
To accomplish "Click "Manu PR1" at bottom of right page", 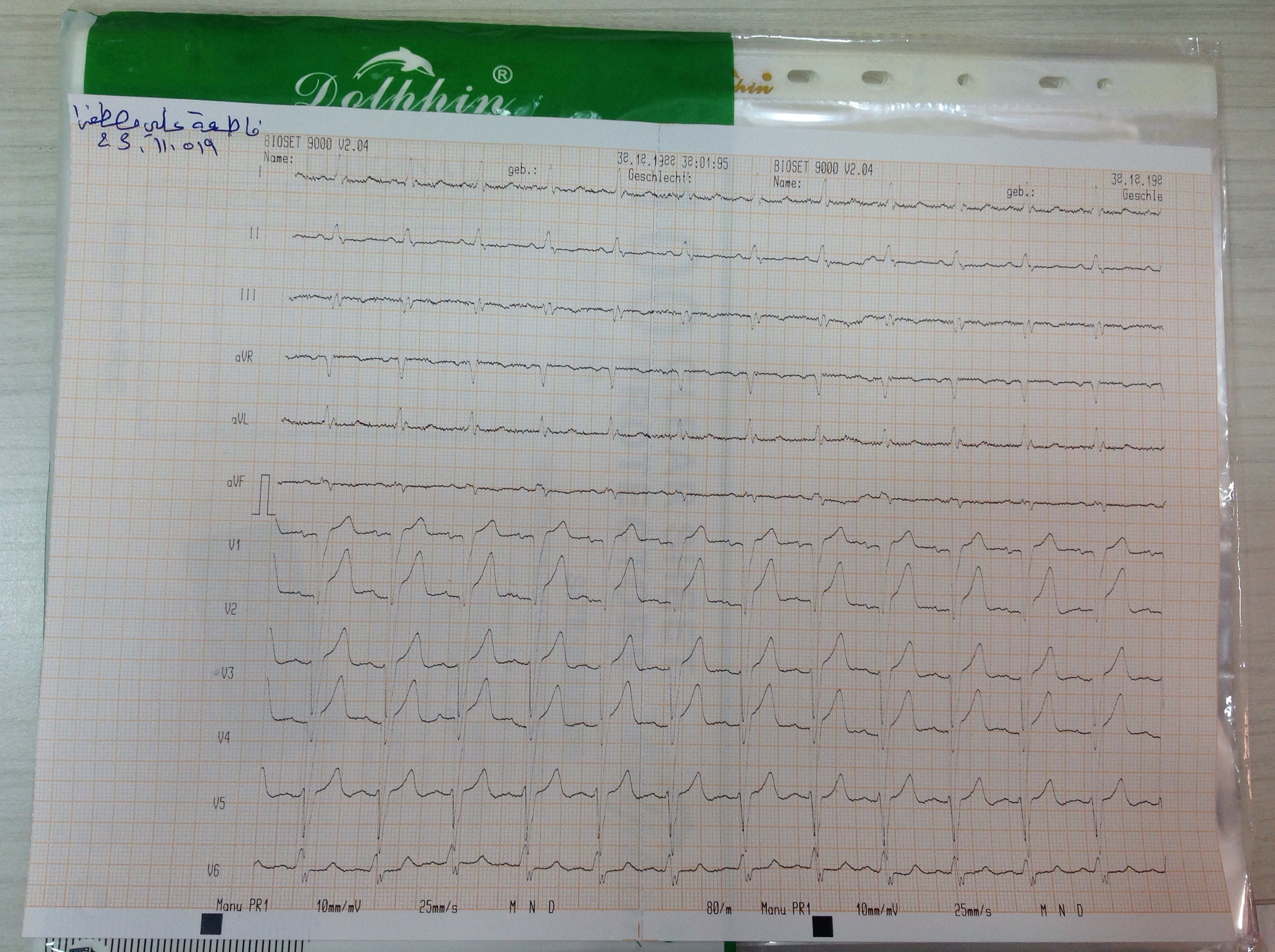I will click(786, 909).
